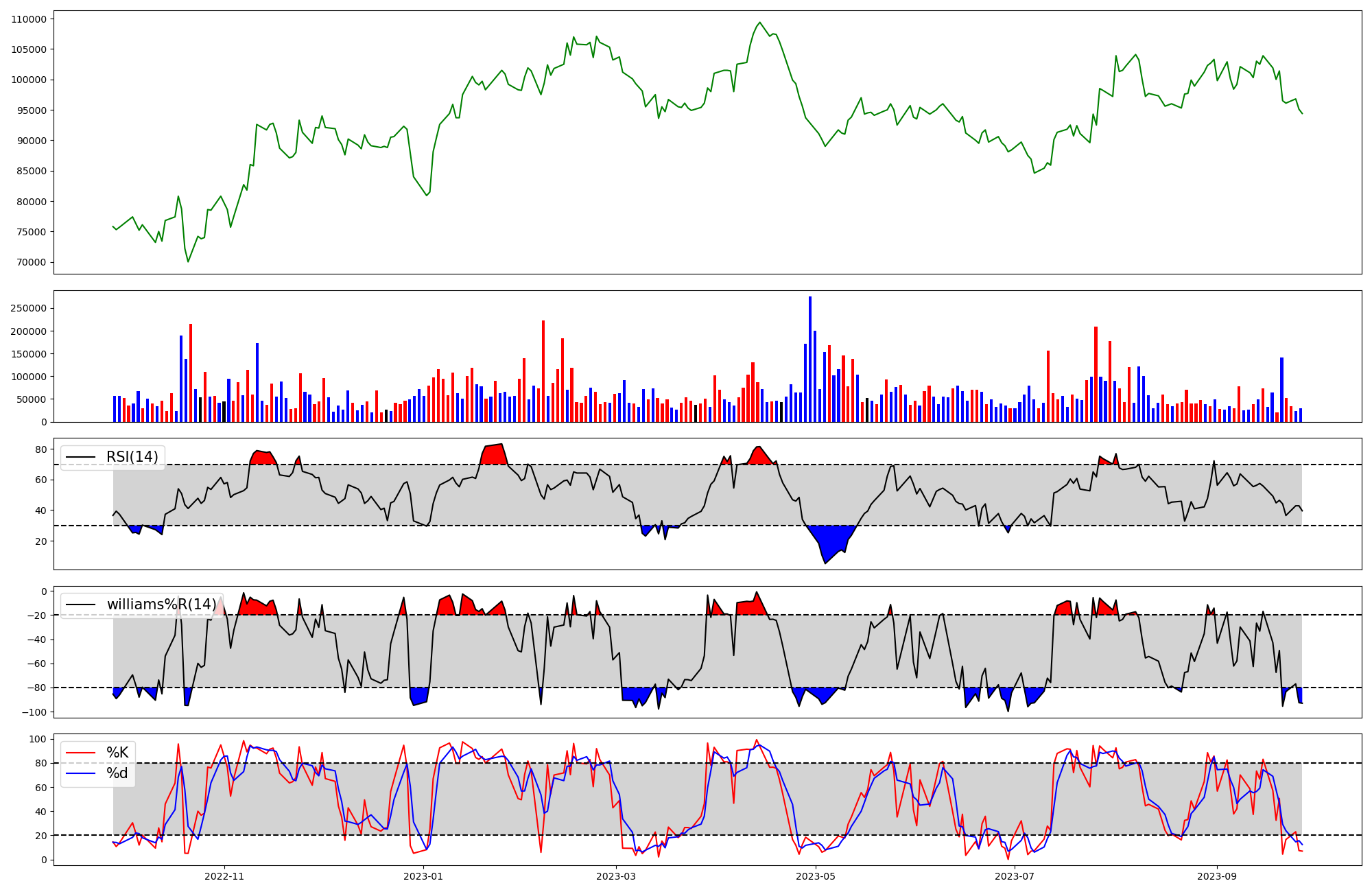Click the williams%R(14) legend label
The height and width of the screenshot is (892, 1372).
161,605
